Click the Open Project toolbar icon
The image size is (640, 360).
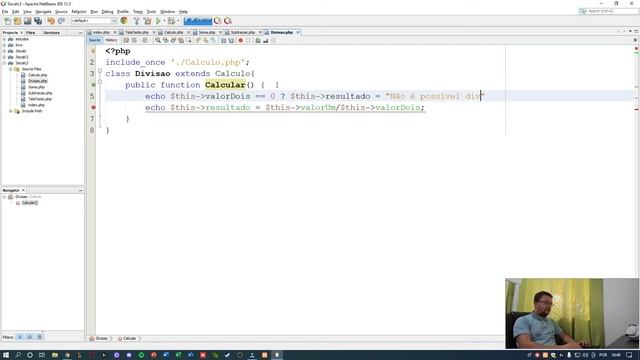coord(27,21)
